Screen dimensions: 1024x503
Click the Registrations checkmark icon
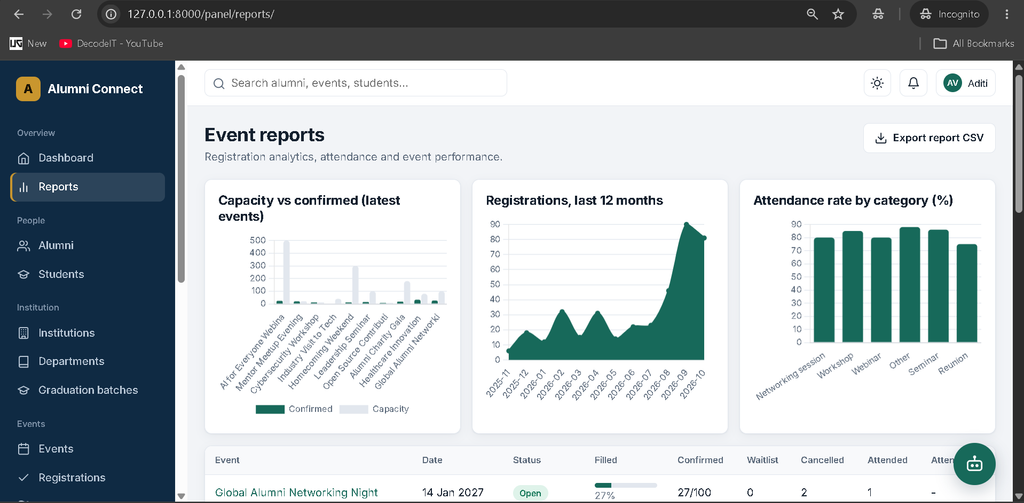tap(24, 478)
